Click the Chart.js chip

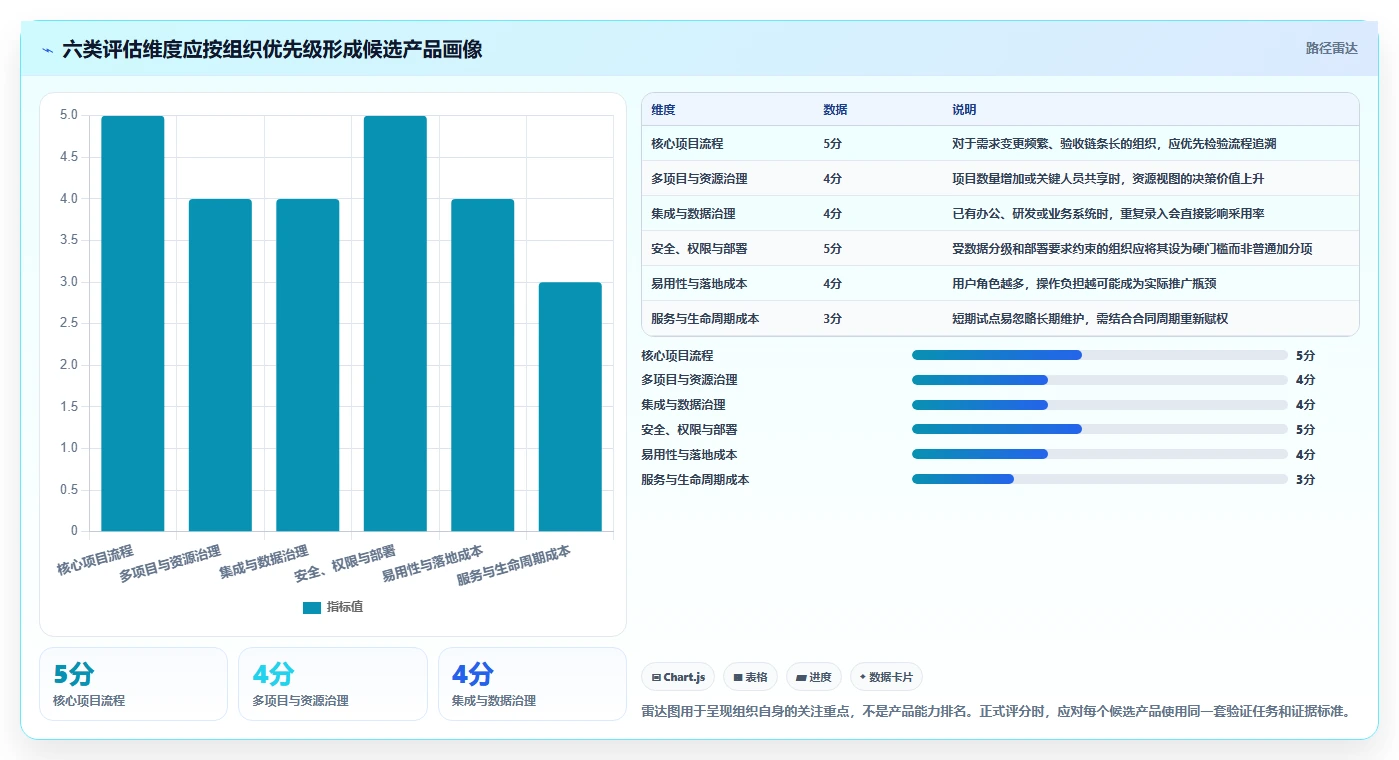click(x=678, y=677)
